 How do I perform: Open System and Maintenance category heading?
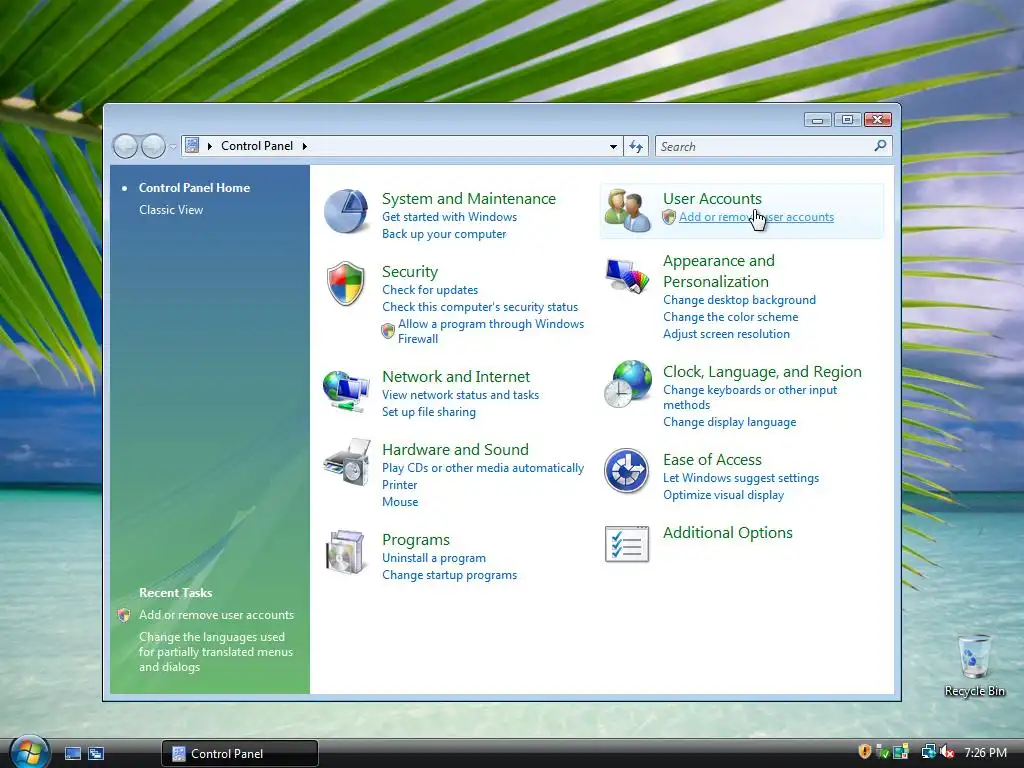click(x=469, y=199)
